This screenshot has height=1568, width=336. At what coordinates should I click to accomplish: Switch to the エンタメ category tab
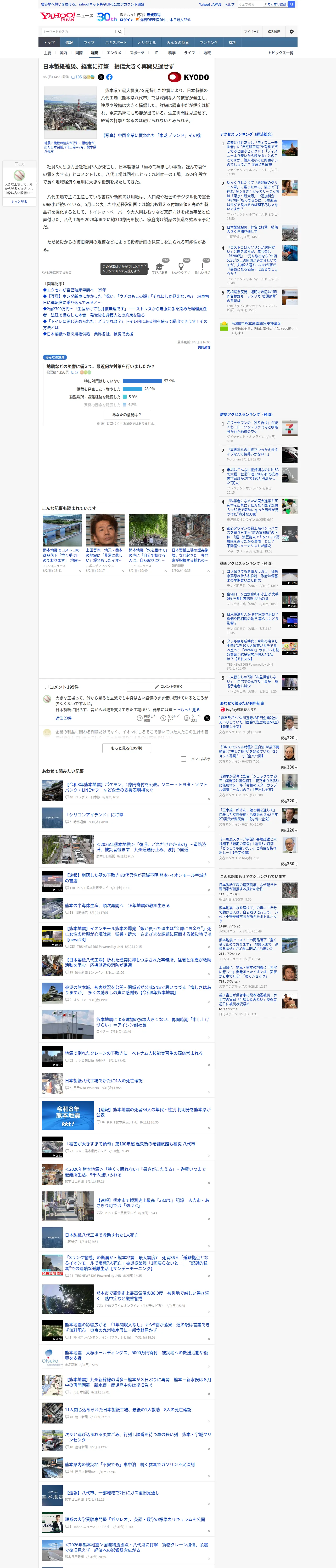(114, 53)
